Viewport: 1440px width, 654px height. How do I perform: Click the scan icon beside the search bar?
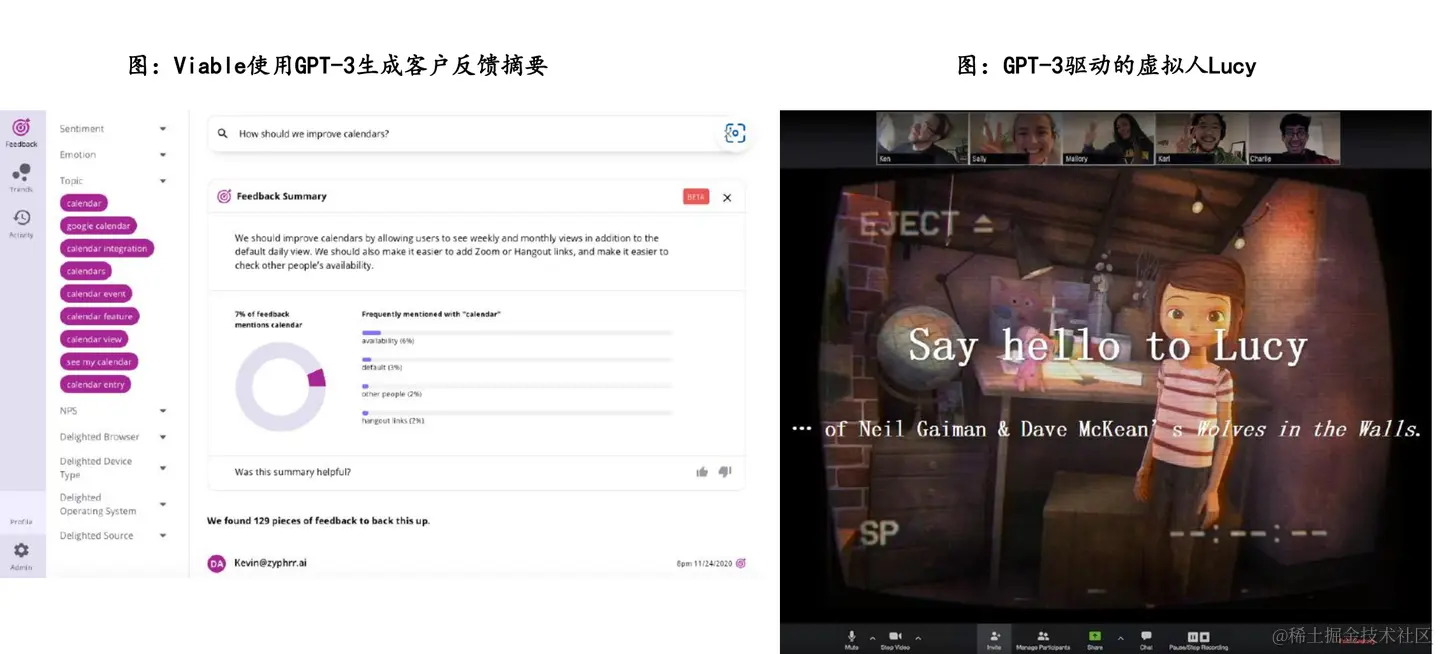pos(735,133)
